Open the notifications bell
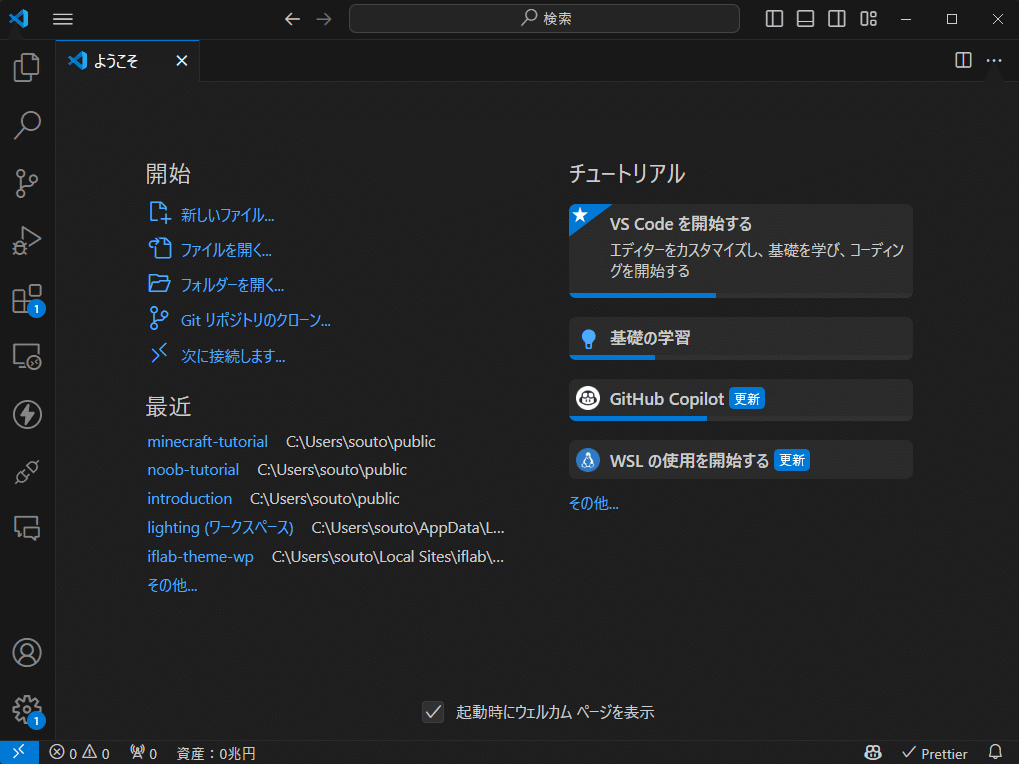1019x764 pixels. coord(995,752)
